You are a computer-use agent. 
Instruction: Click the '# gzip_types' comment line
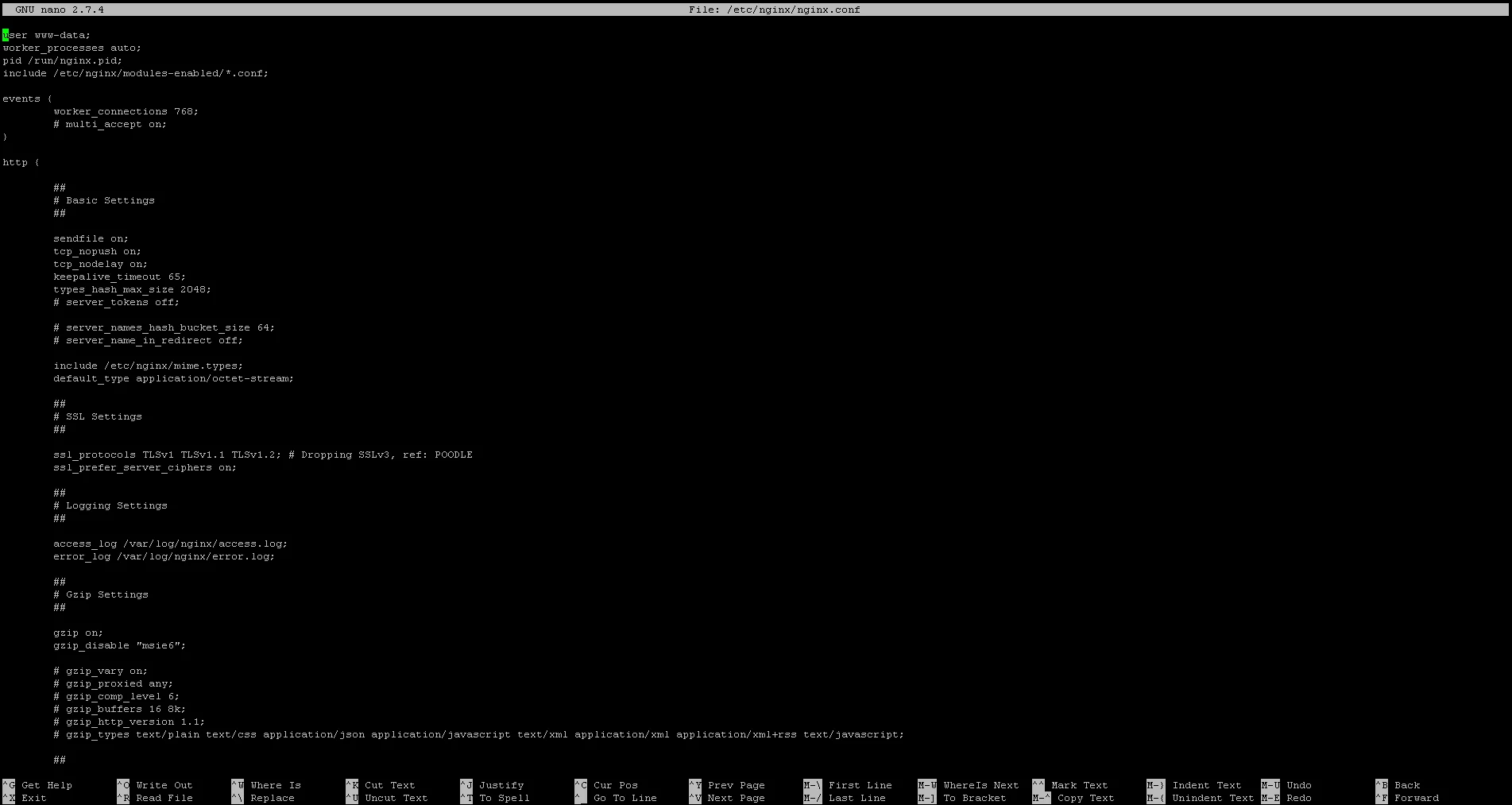pos(479,734)
